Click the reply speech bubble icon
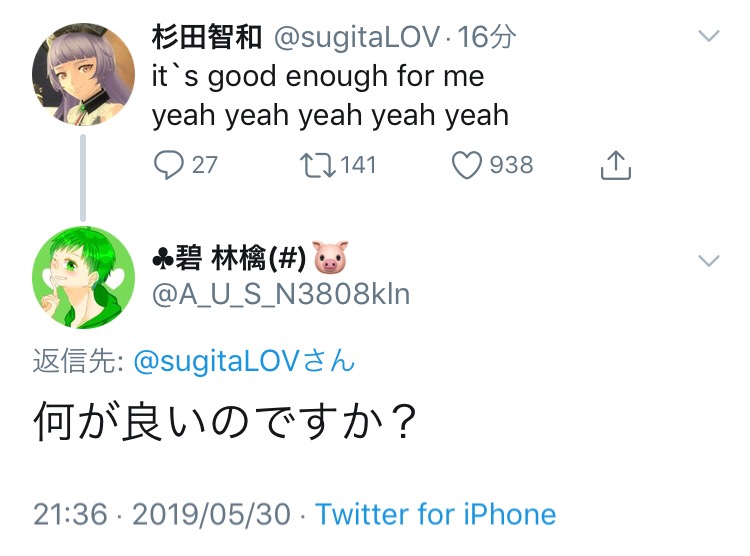750x556 pixels. click(168, 164)
